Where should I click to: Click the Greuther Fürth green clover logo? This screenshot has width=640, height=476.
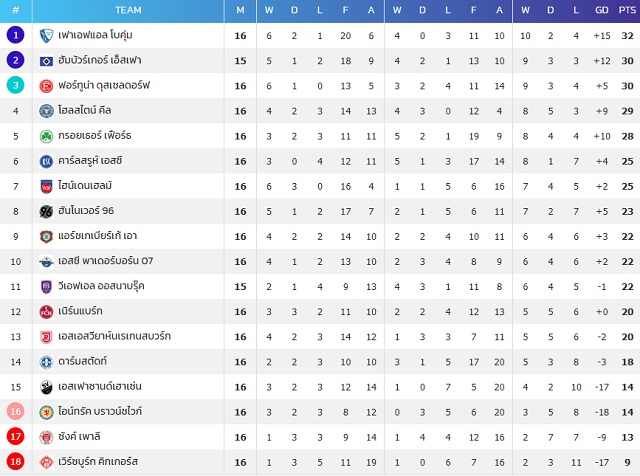(46, 136)
